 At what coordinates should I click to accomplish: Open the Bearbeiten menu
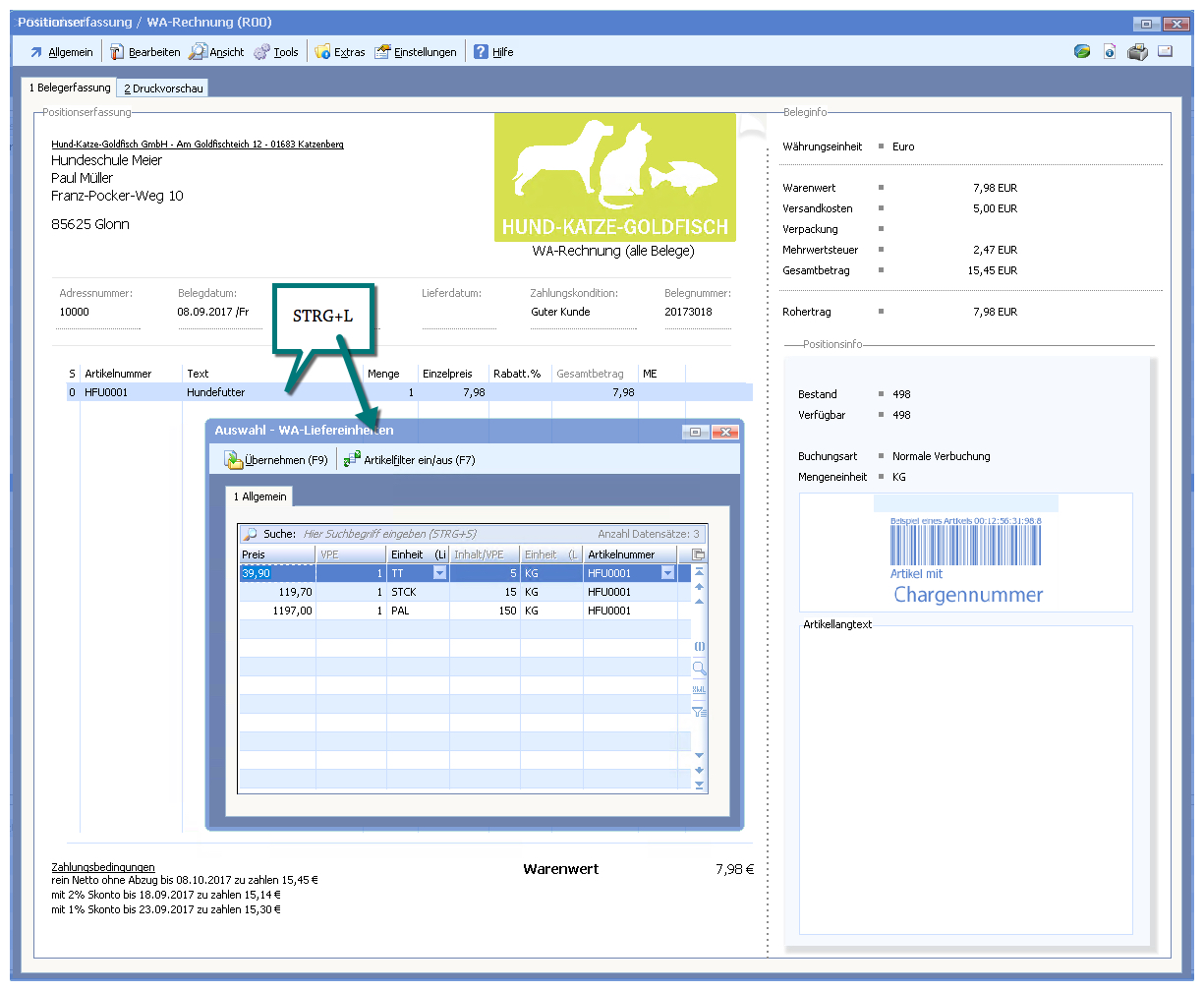point(145,52)
